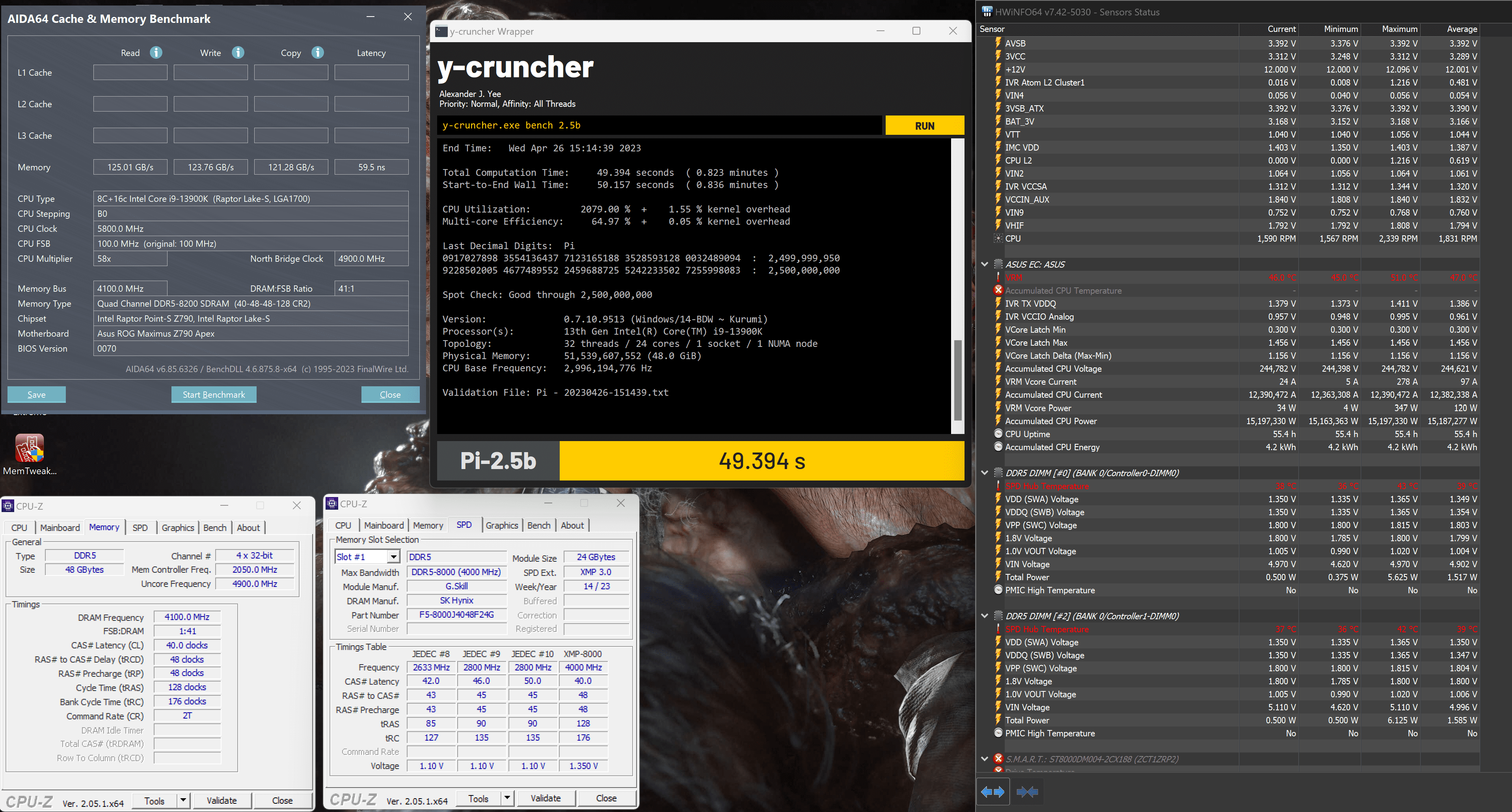This screenshot has width=1512, height=812.
Task: Click Validate in right CPU-Z window
Action: (546, 798)
